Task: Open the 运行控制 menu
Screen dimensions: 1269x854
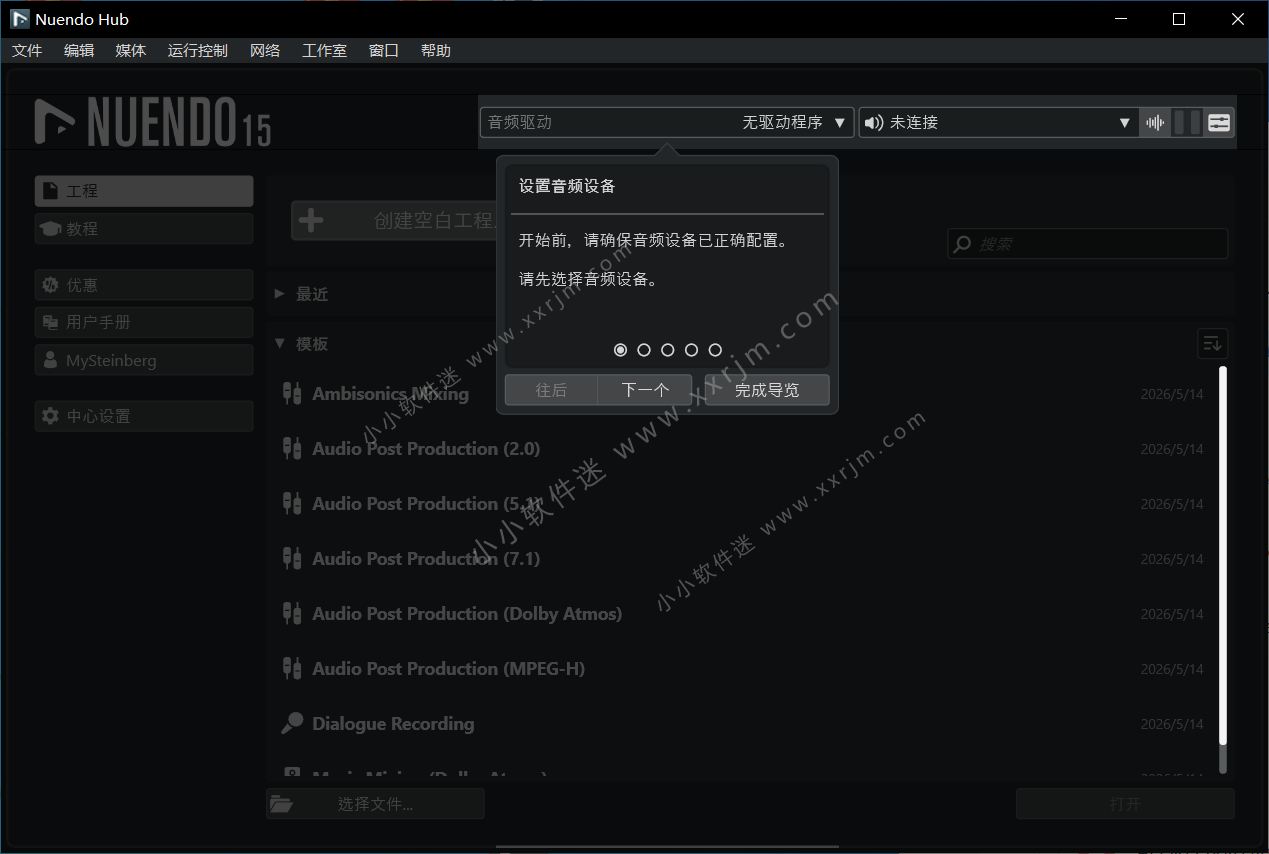Action: 198,51
